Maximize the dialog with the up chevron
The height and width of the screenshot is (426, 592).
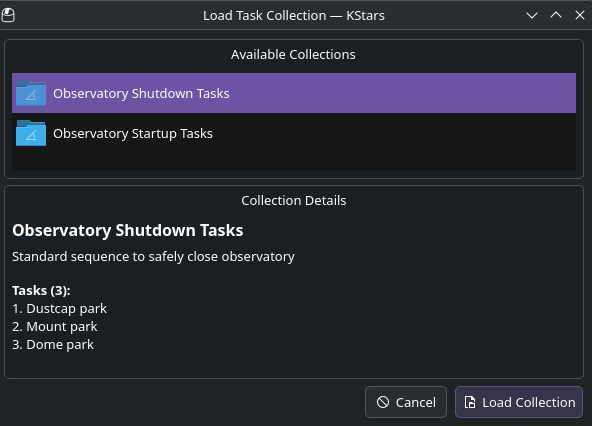(556, 15)
